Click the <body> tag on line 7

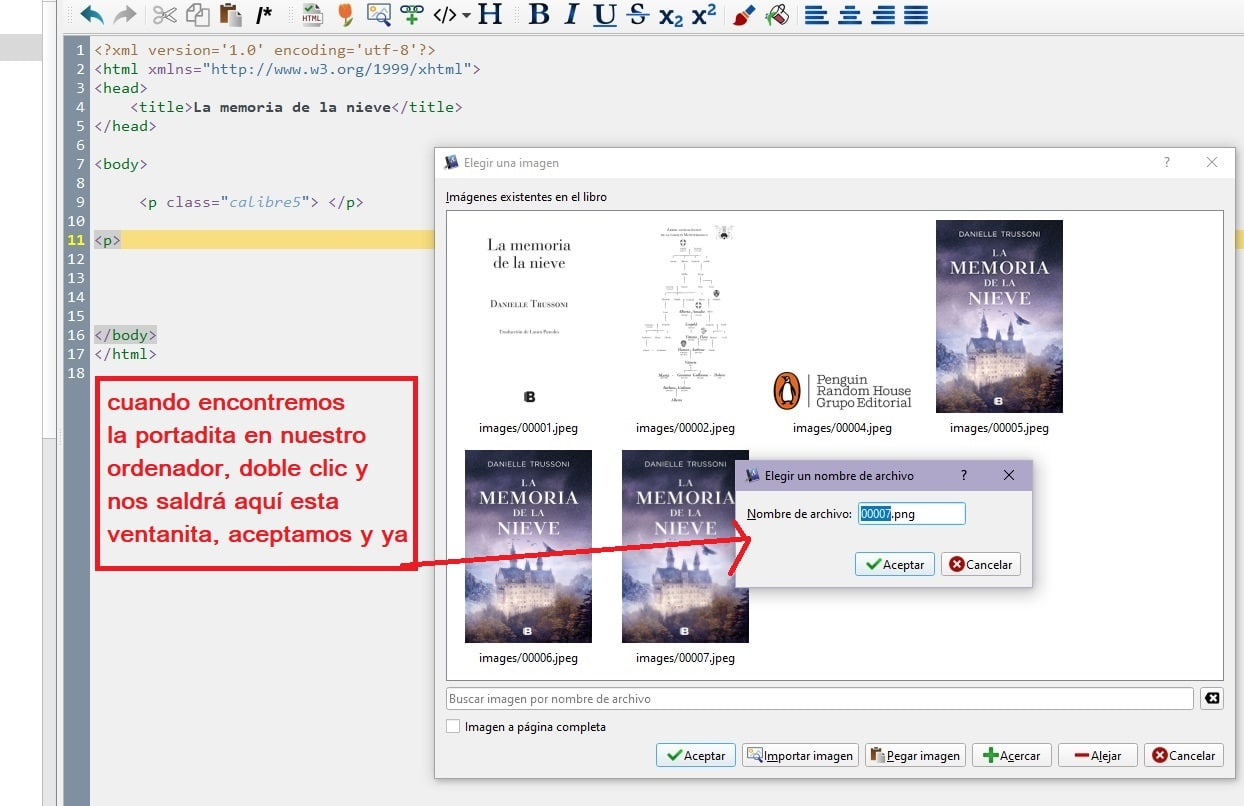point(121,164)
